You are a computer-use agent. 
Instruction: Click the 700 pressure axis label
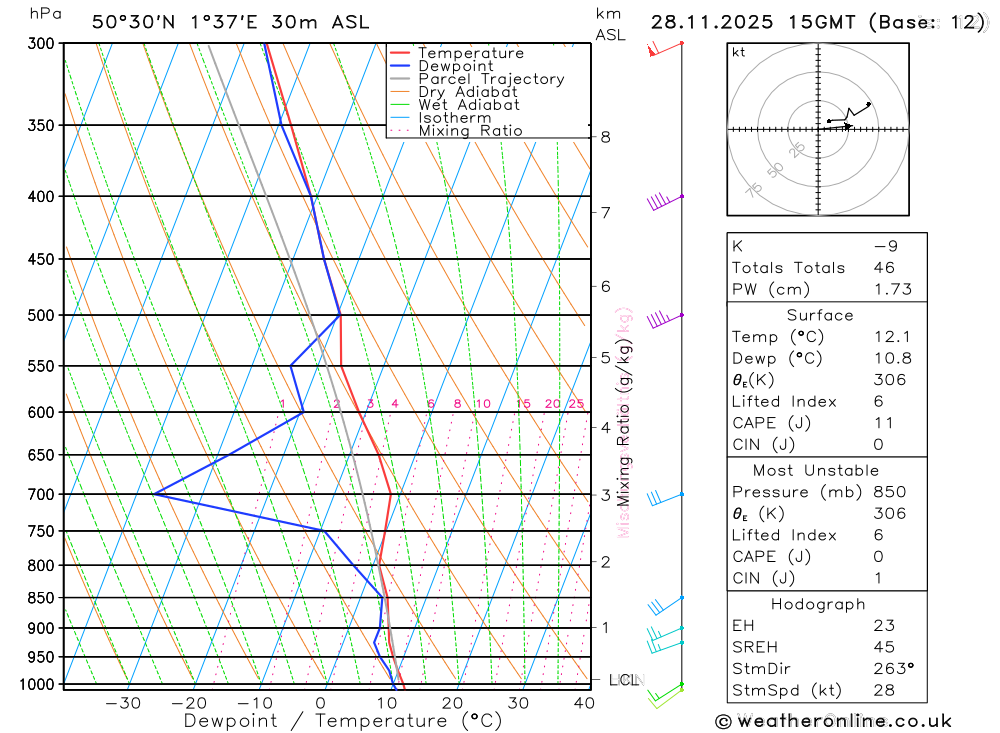[41, 494]
